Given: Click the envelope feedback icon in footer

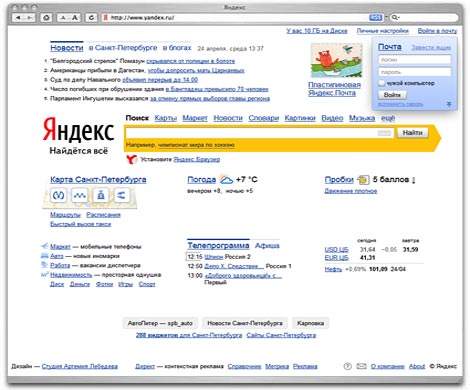Looking at the screenshot, I should click(x=361, y=366).
